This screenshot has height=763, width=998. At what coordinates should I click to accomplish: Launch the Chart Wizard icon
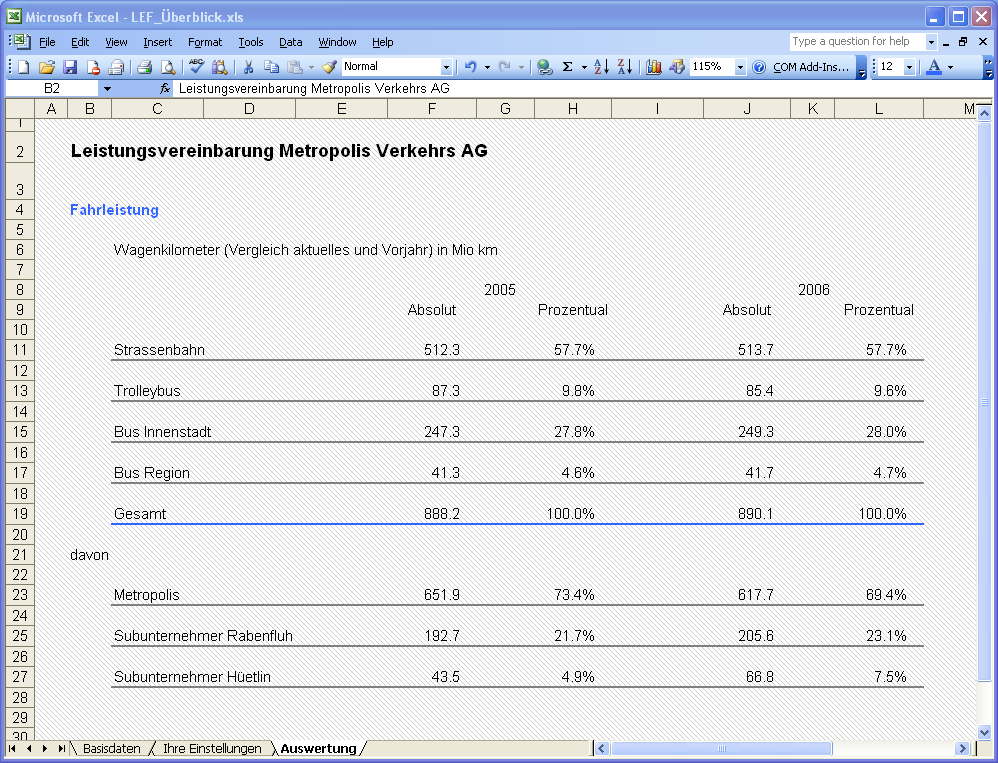pos(654,67)
